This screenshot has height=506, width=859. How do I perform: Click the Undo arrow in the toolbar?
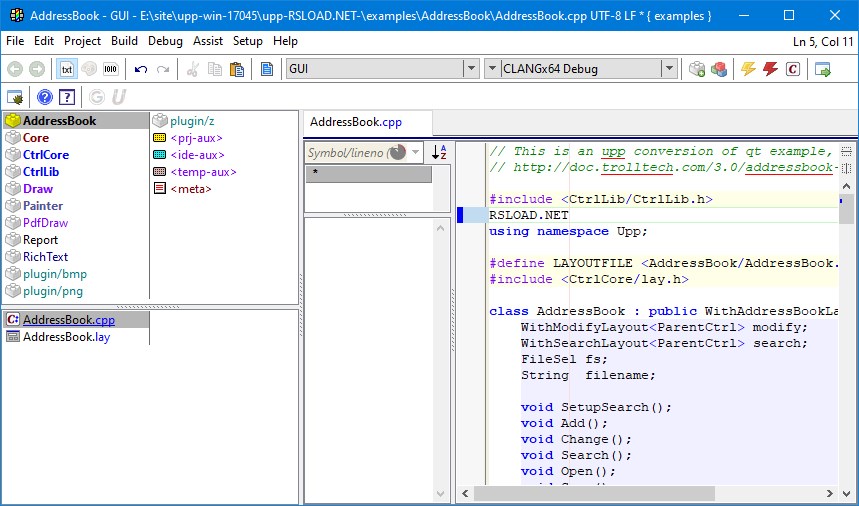pyautogui.click(x=141, y=69)
